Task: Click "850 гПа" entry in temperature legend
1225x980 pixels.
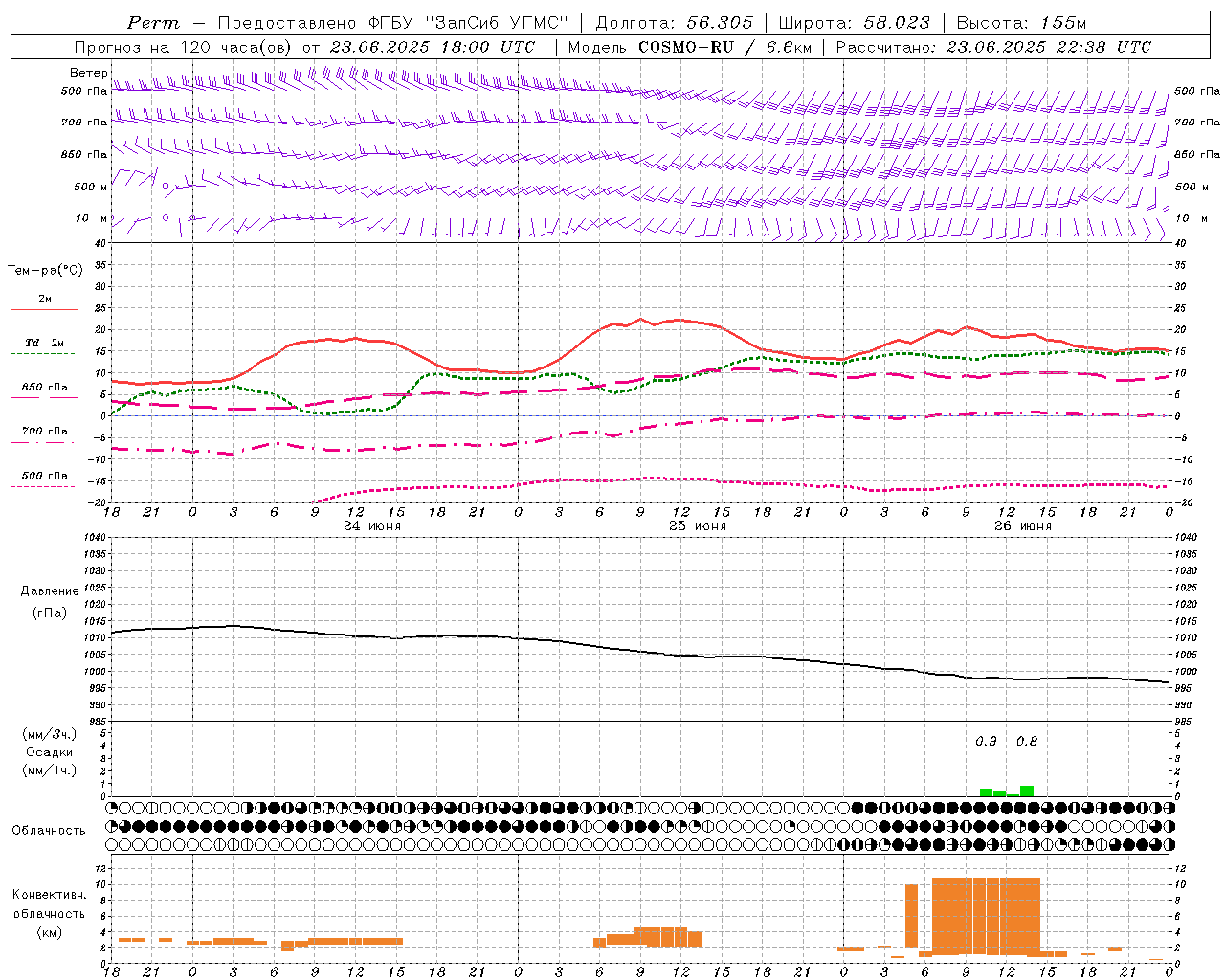Action: point(45,388)
